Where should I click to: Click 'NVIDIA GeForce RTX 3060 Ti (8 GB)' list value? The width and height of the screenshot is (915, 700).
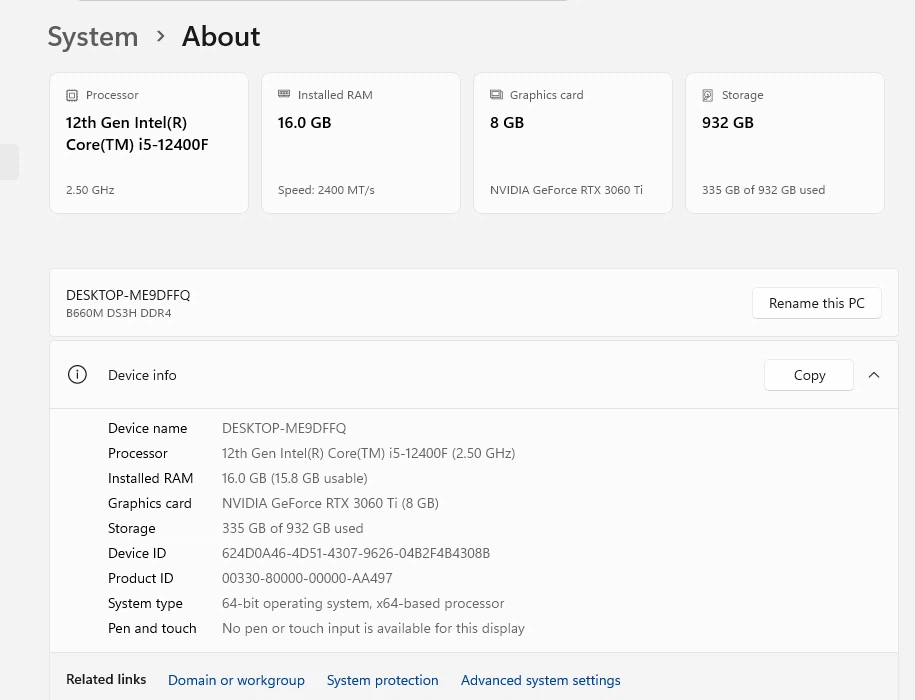330,503
